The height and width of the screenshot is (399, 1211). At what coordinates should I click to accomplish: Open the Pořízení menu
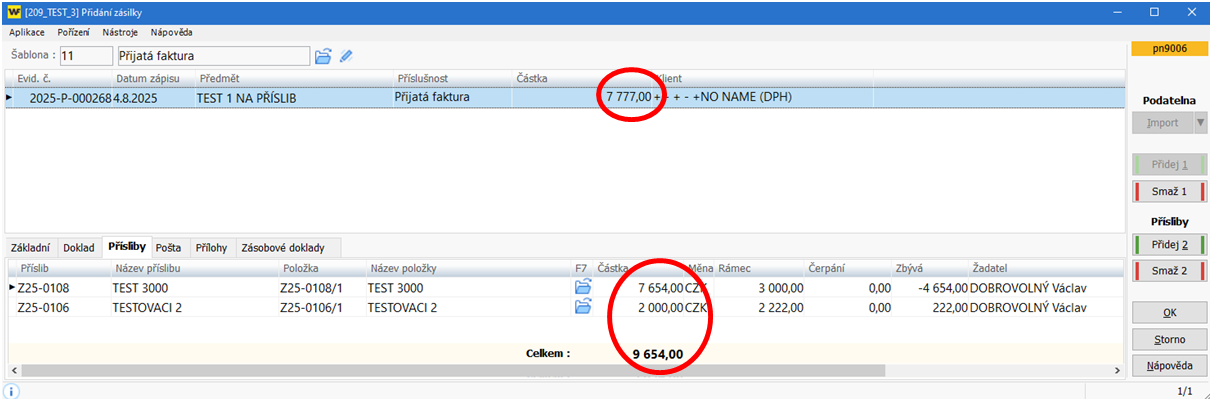[x=73, y=32]
